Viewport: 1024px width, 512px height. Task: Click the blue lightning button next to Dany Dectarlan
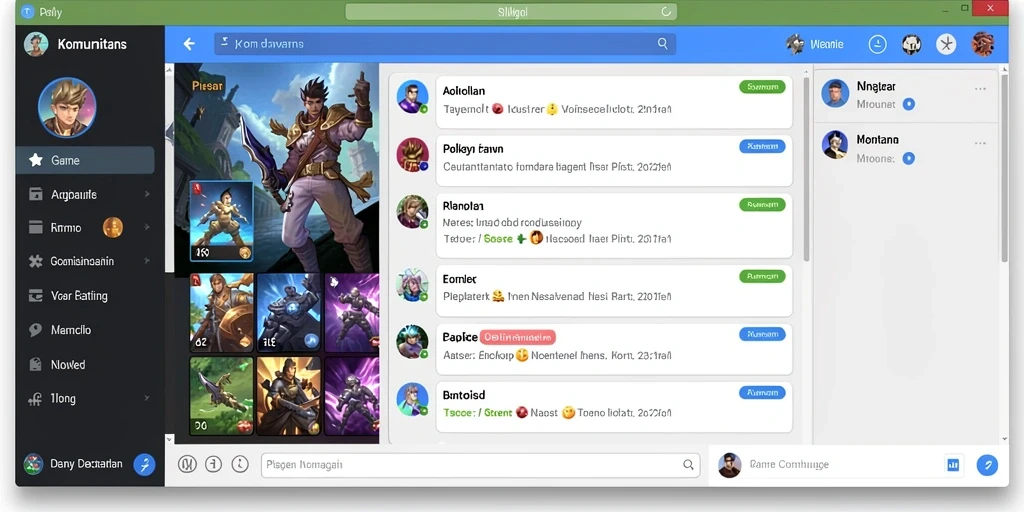(x=144, y=464)
